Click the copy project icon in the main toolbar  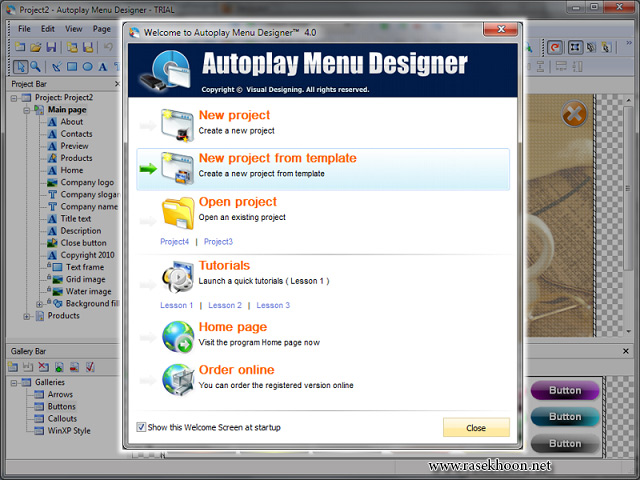click(x=72, y=47)
